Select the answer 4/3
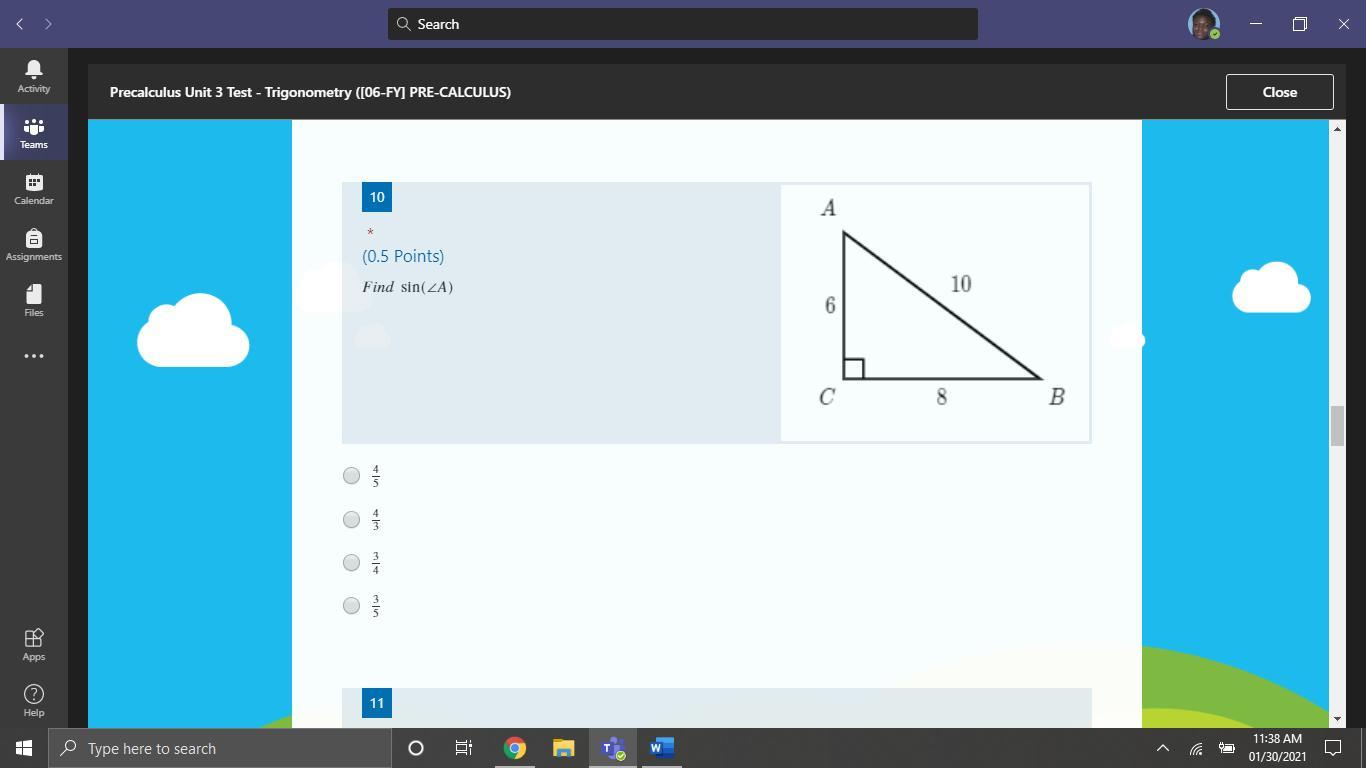 click(x=351, y=519)
